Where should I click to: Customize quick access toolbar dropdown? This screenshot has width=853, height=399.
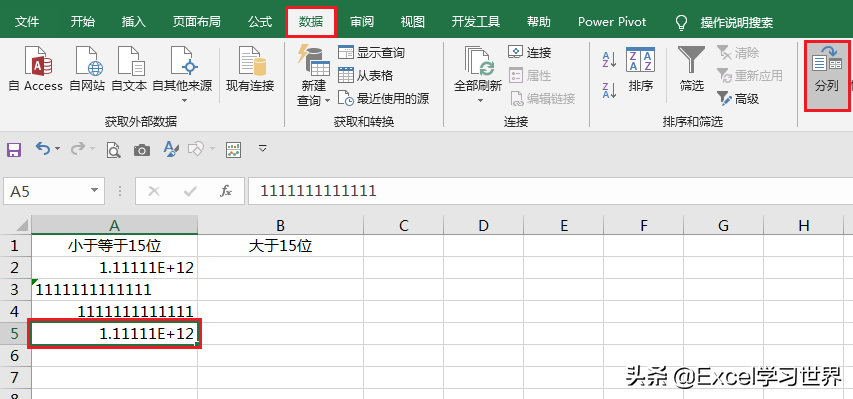(x=263, y=148)
